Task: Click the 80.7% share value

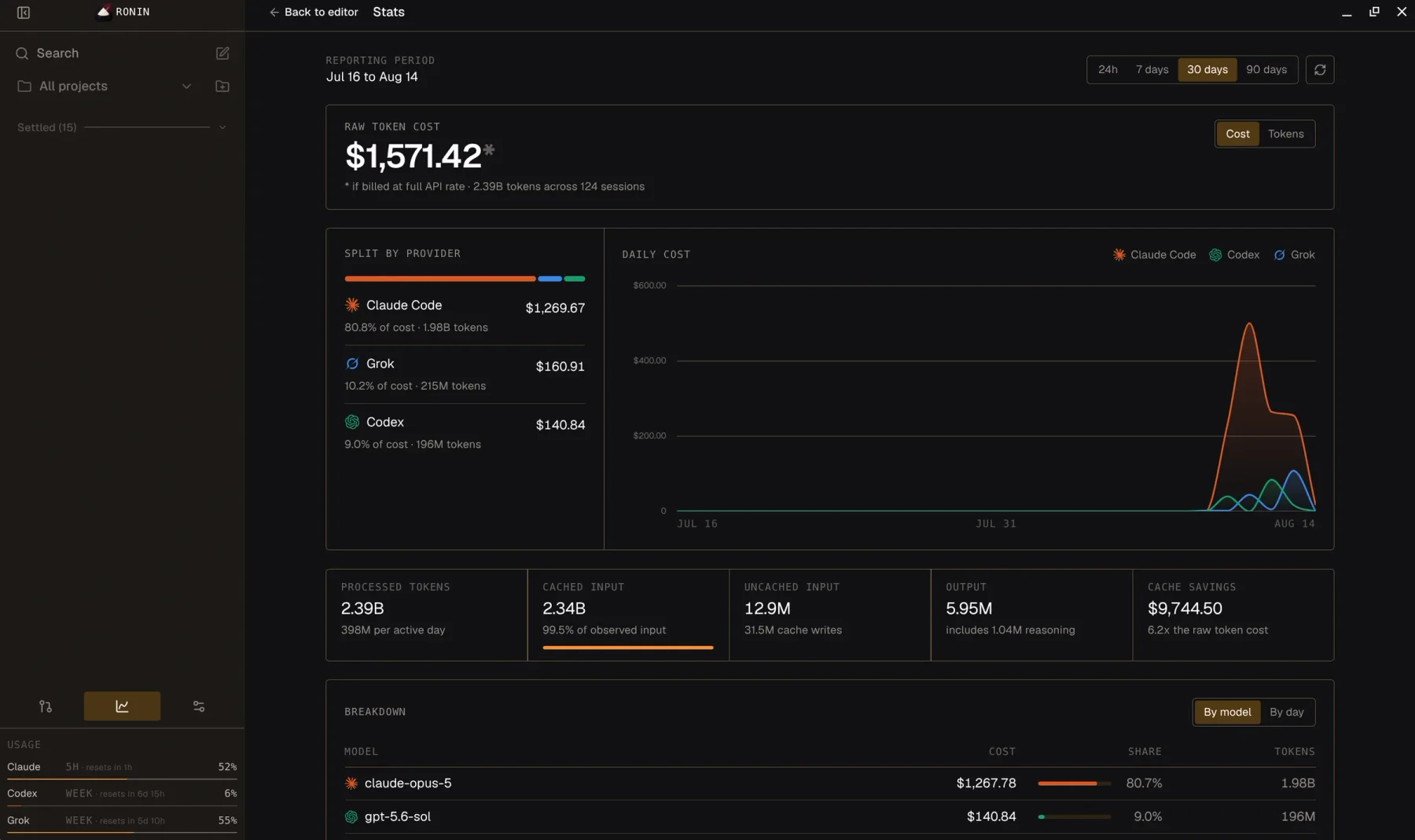Action: [1144, 783]
